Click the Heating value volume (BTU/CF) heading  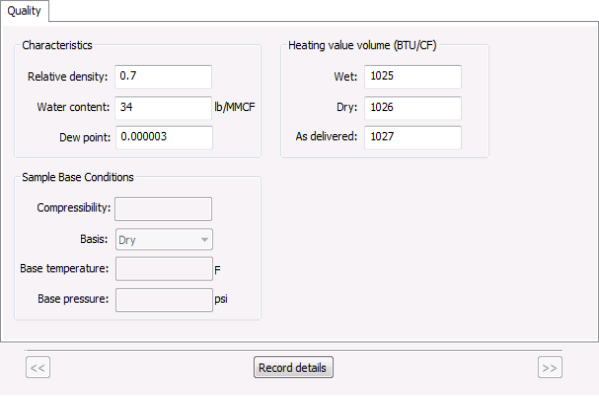pyautogui.click(x=362, y=45)
